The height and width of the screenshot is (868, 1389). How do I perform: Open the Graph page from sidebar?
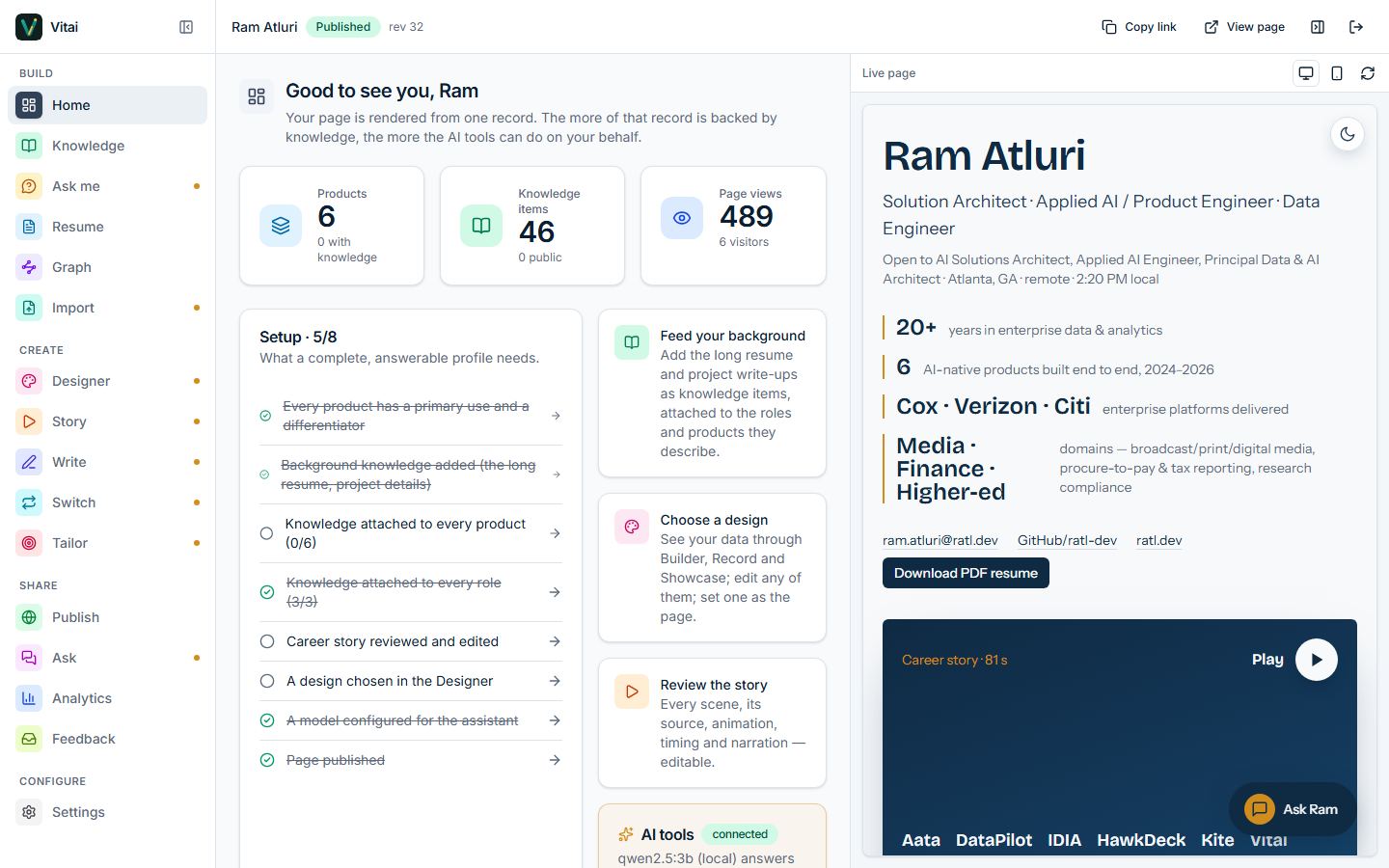coord(107,267)
